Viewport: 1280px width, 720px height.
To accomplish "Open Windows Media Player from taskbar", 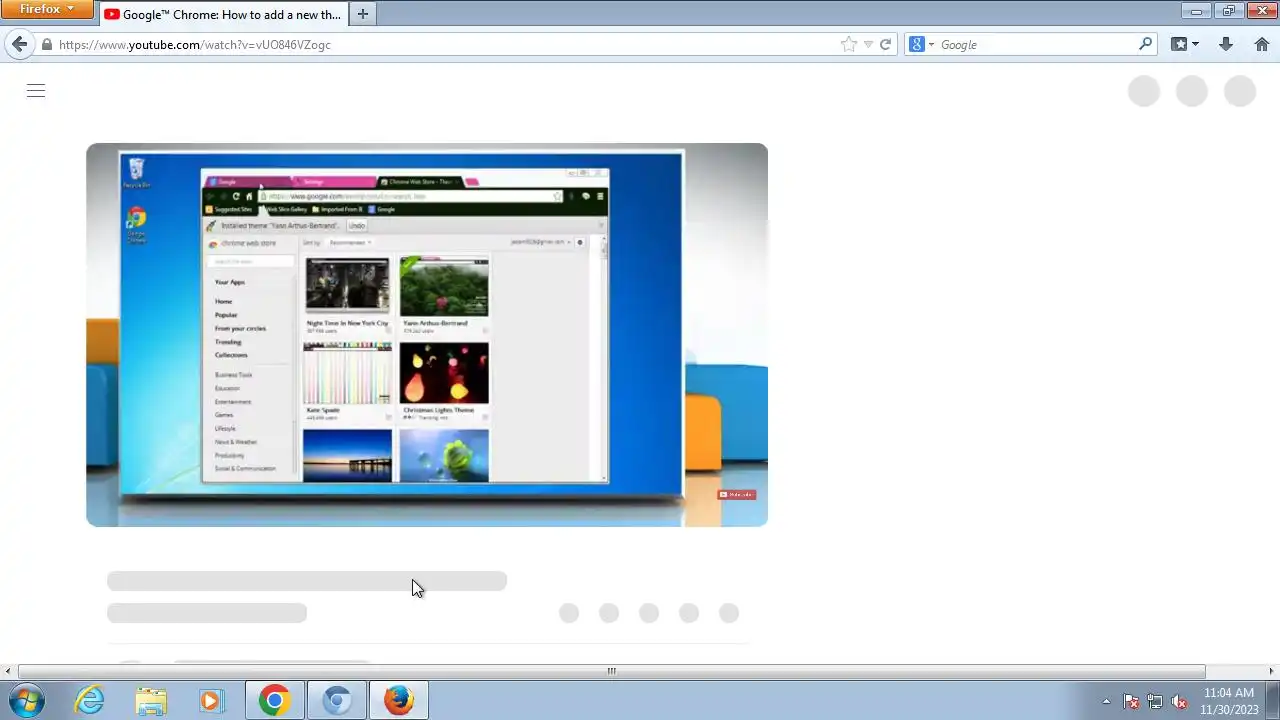I will coord(211,700).
